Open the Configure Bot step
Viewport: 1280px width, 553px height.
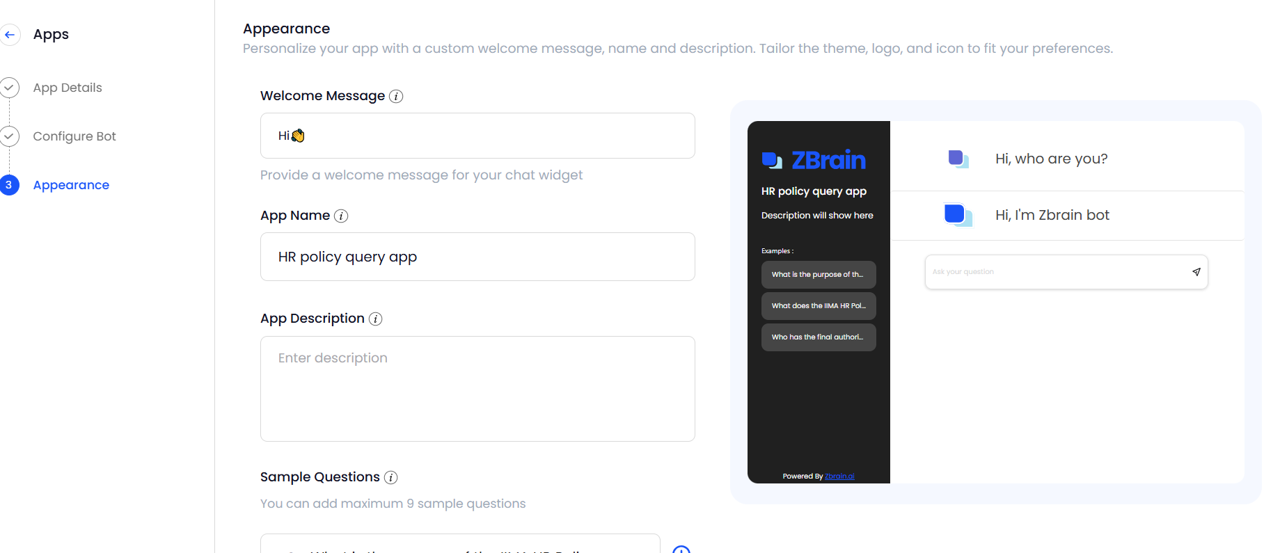(74, 136)
